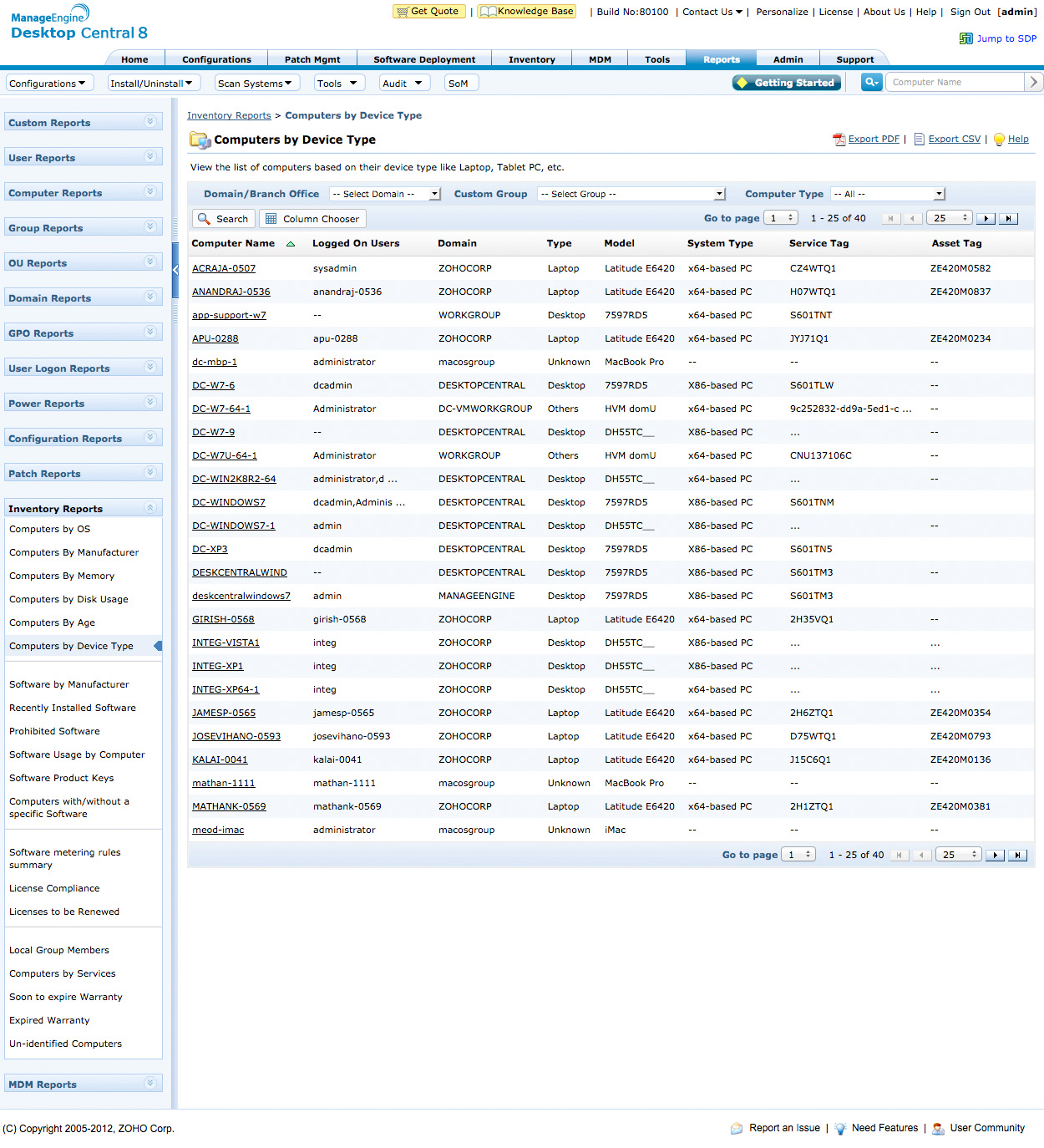Jump to last page in top pager
This screenshot has height=1148, width=1044.
[x=1009, y=219]
